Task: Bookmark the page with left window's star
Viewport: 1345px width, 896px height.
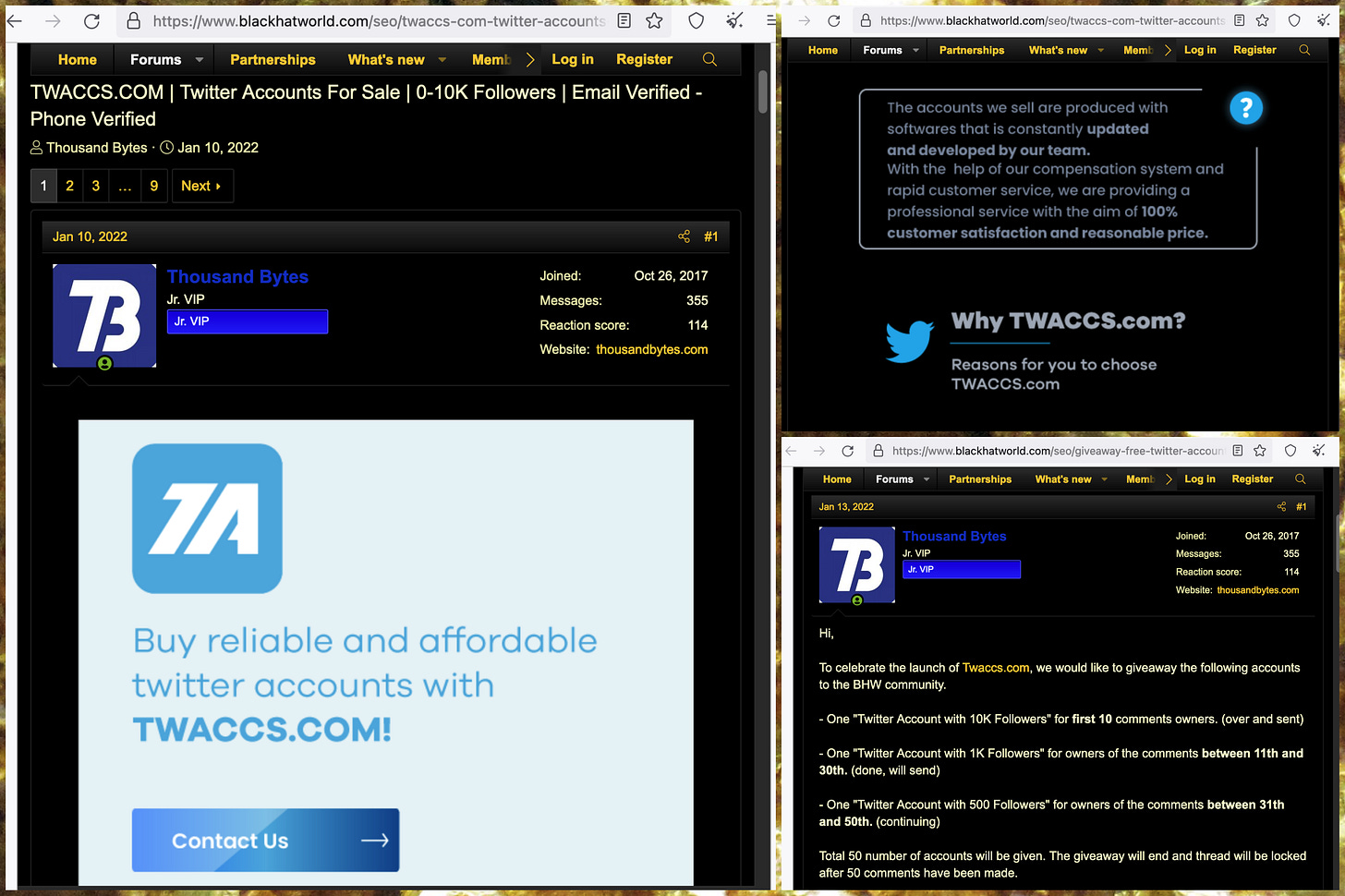Action: coord(655,21)
